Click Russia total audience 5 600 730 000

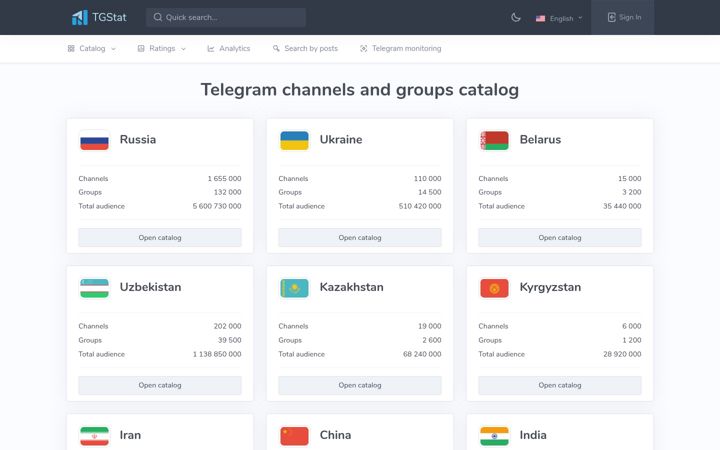pyautogui.click(x=217, y=206)
